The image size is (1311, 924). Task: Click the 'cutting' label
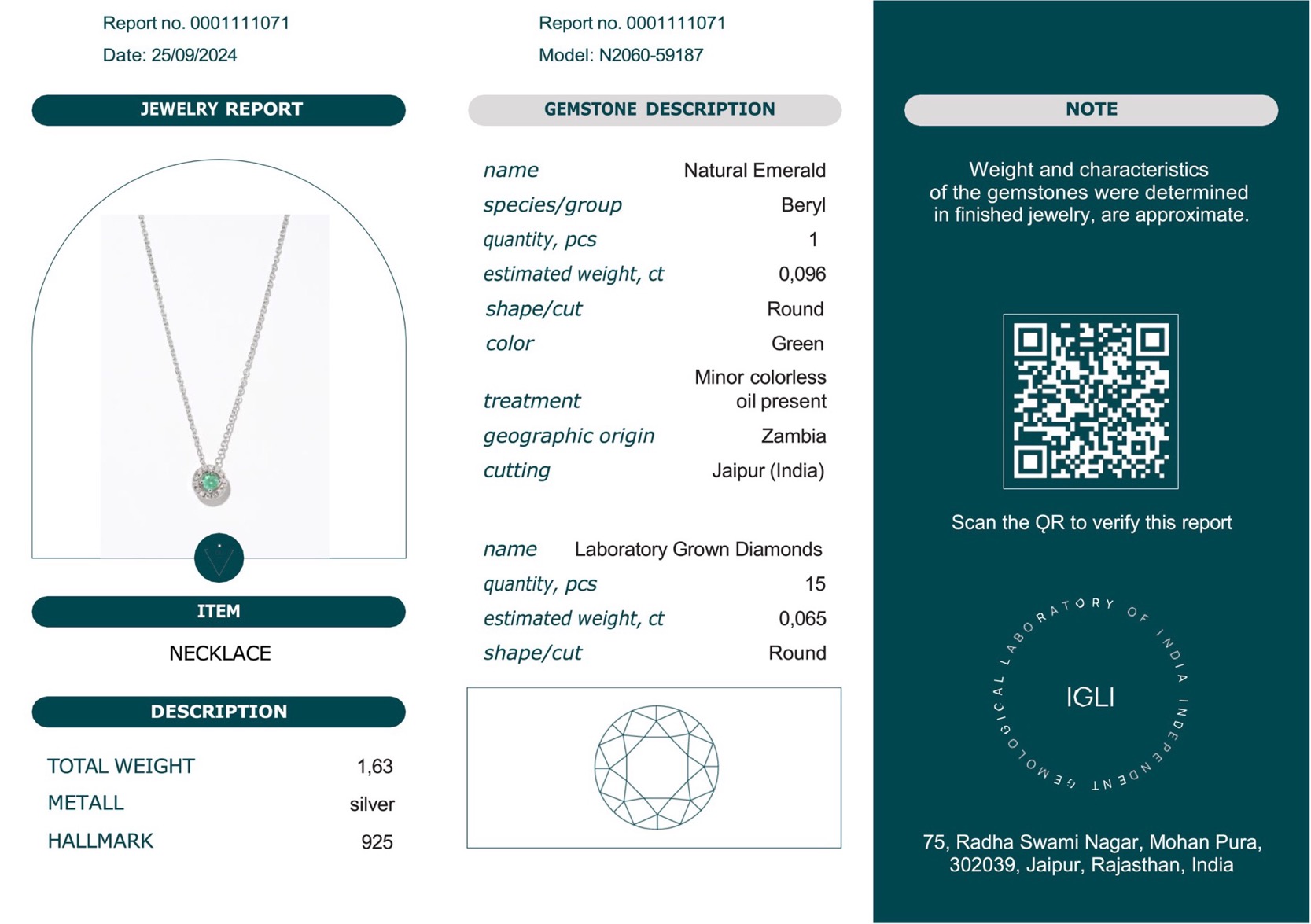click(517, 471)
